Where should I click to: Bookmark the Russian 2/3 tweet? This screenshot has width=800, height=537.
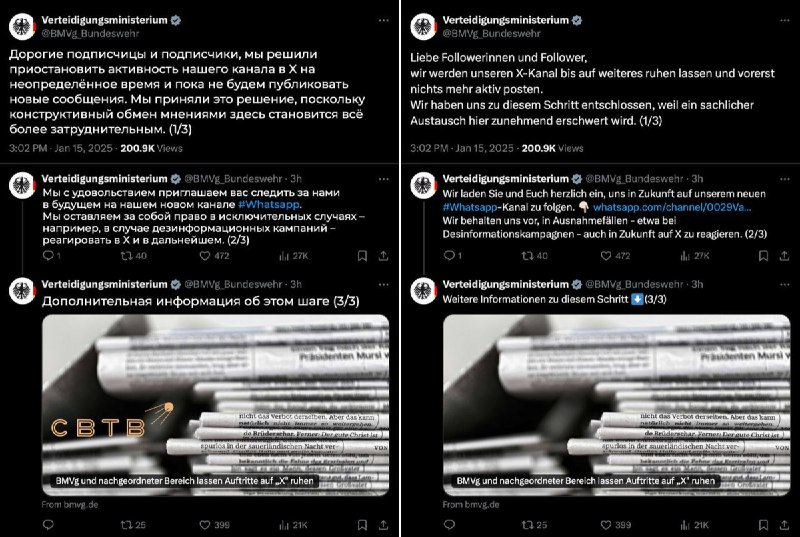(x=362, y=256)
